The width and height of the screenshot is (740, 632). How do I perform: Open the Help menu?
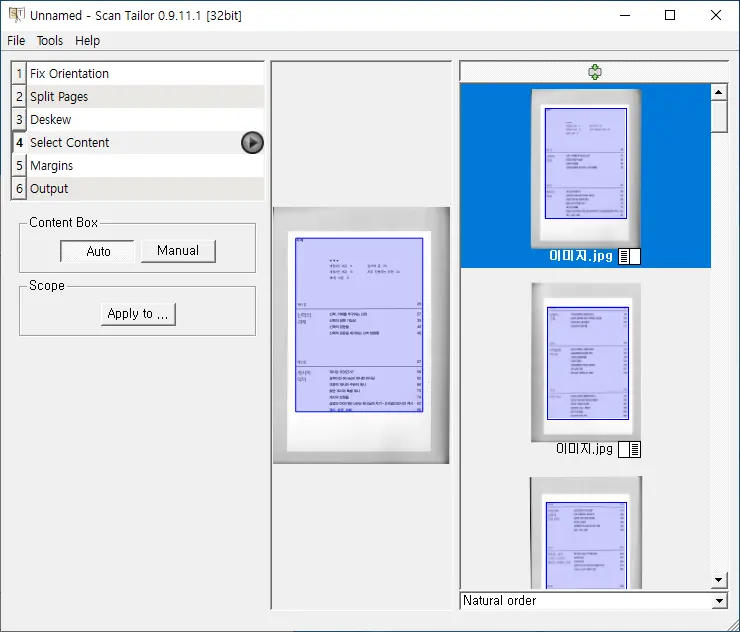tap(88, 41)
